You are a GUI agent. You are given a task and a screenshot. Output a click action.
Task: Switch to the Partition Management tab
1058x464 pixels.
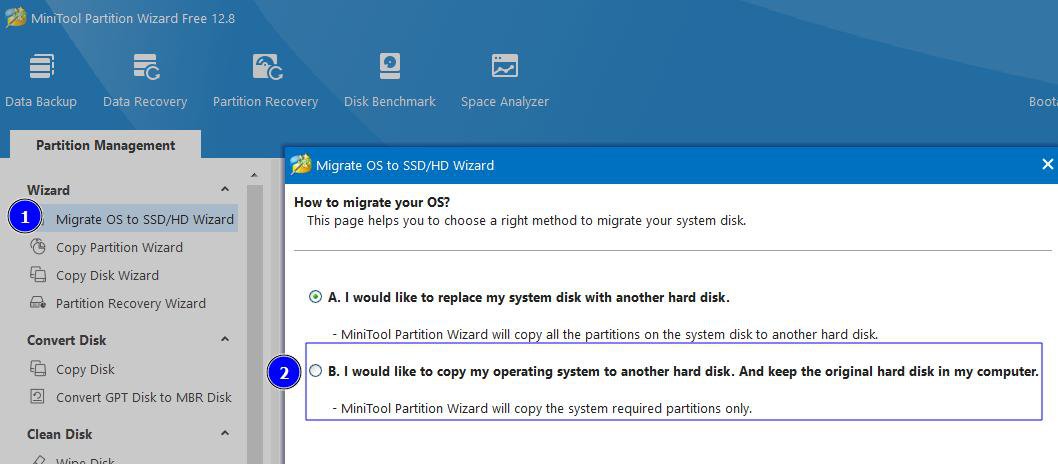(105, 145)
